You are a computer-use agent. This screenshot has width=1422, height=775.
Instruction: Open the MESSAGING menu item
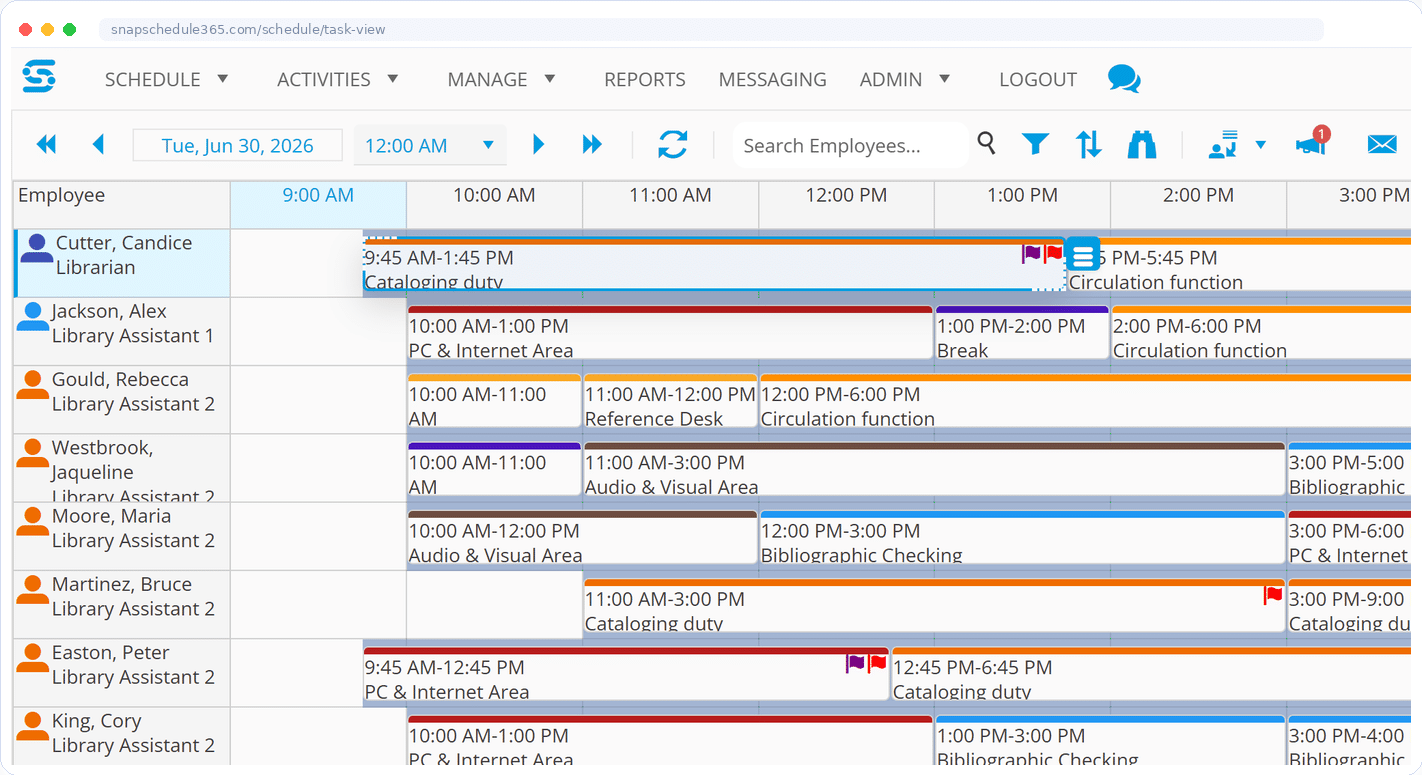pyautogui.click(x=773, y=79)
